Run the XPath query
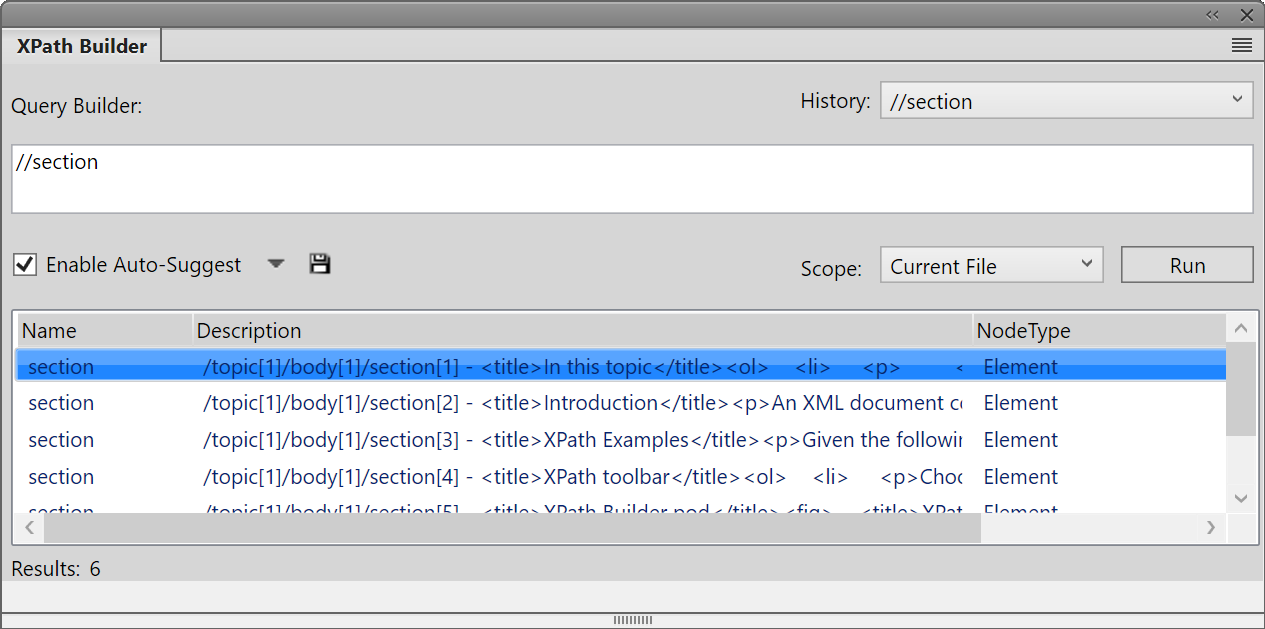Screen dimensions: 1265x629 click(1187, 264)
